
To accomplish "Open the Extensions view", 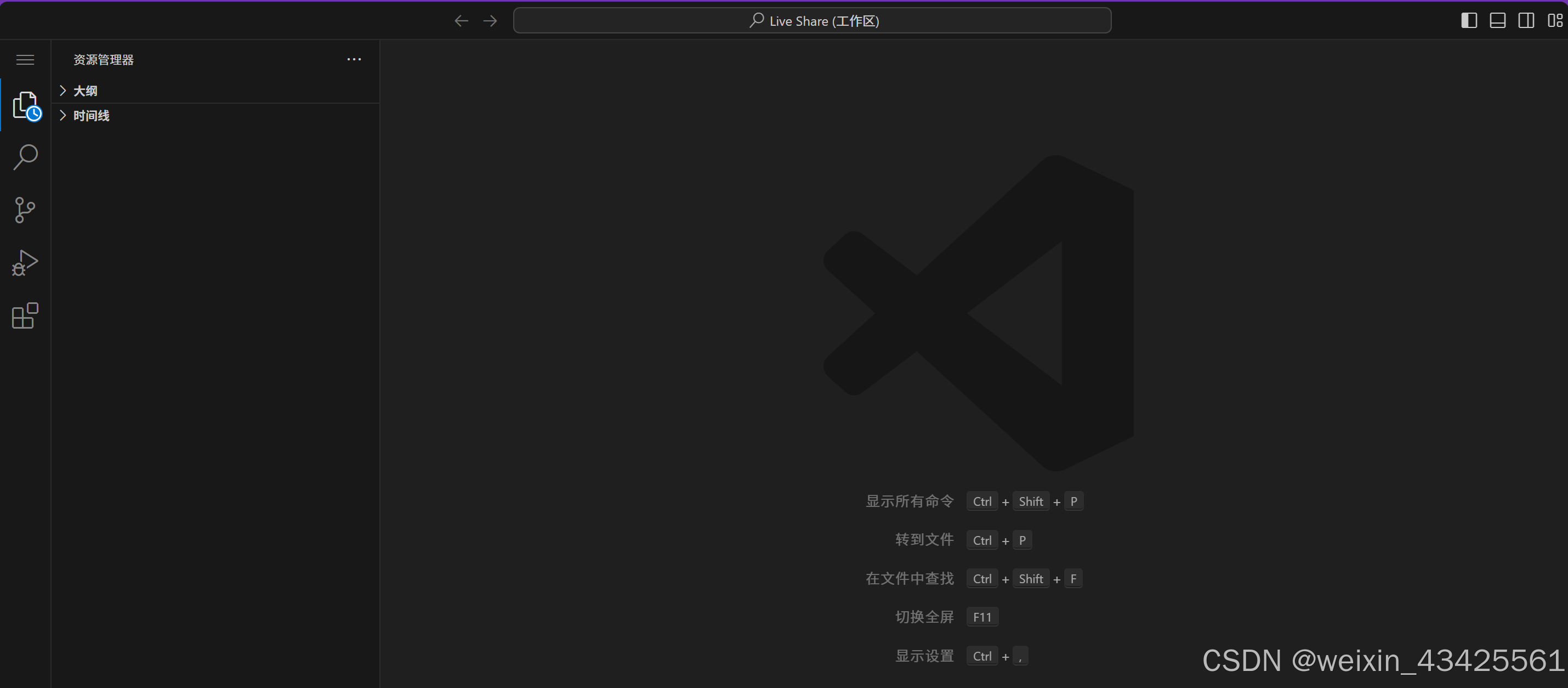I will pos(25,315).
